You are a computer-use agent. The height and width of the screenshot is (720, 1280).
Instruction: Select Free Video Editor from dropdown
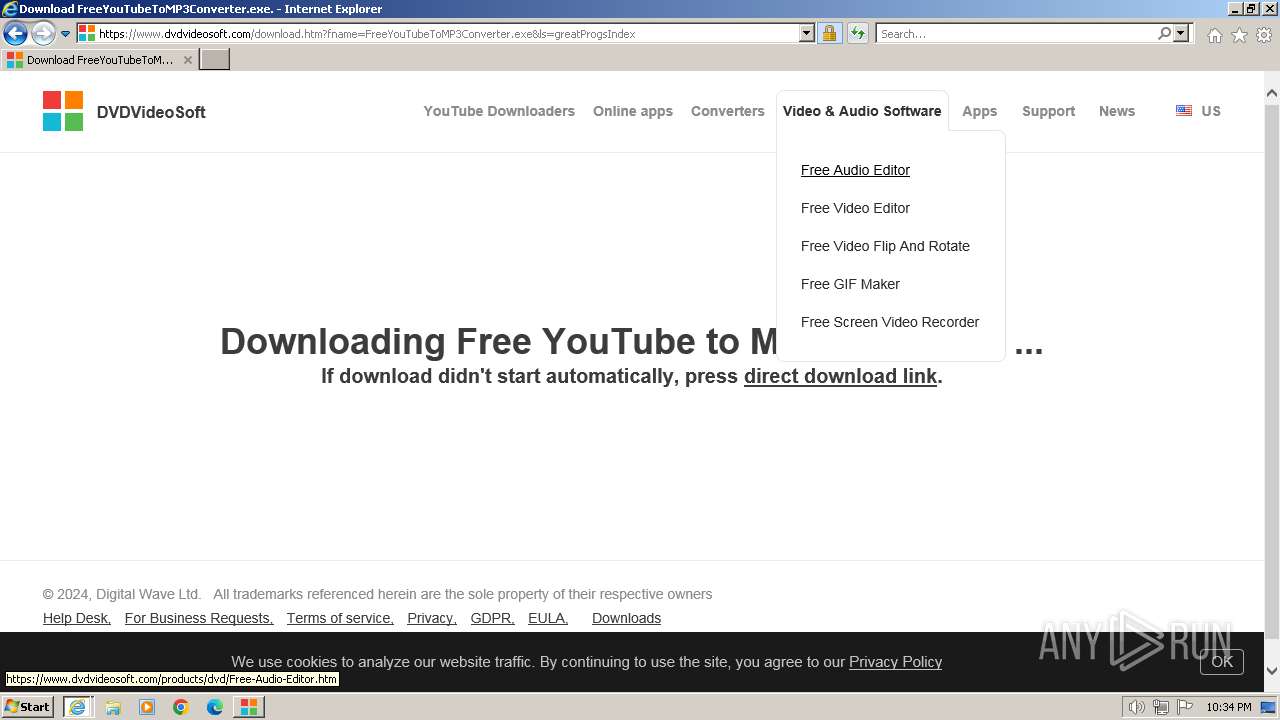pyautogui.click(x=855, y=208)
